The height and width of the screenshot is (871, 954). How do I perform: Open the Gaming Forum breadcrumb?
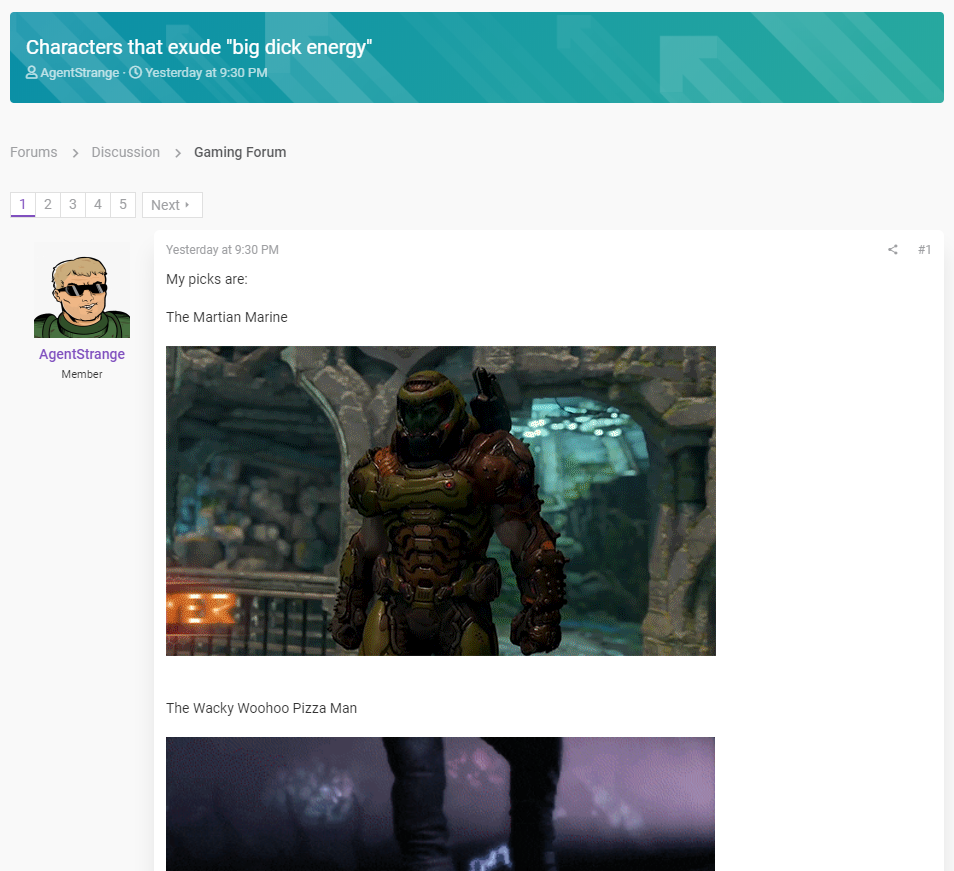pyautogui.click(x=240, y=152)
